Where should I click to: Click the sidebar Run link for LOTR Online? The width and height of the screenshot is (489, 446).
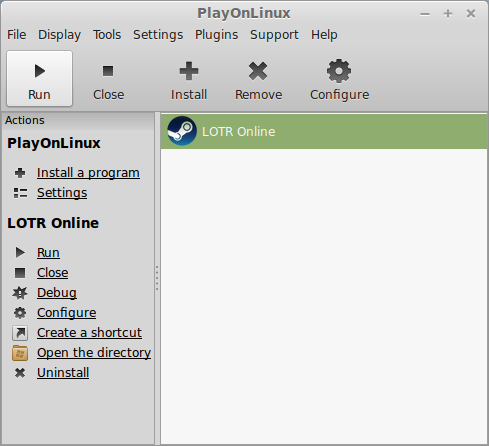(x=48, y=253)
